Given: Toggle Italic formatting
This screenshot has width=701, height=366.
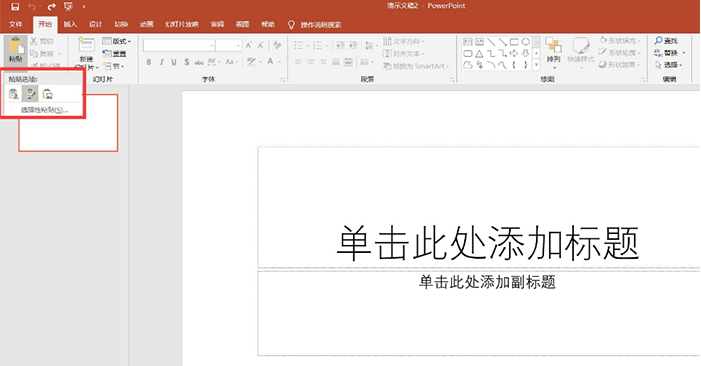Looking at the screenshot, I should (x=161, y=62).
